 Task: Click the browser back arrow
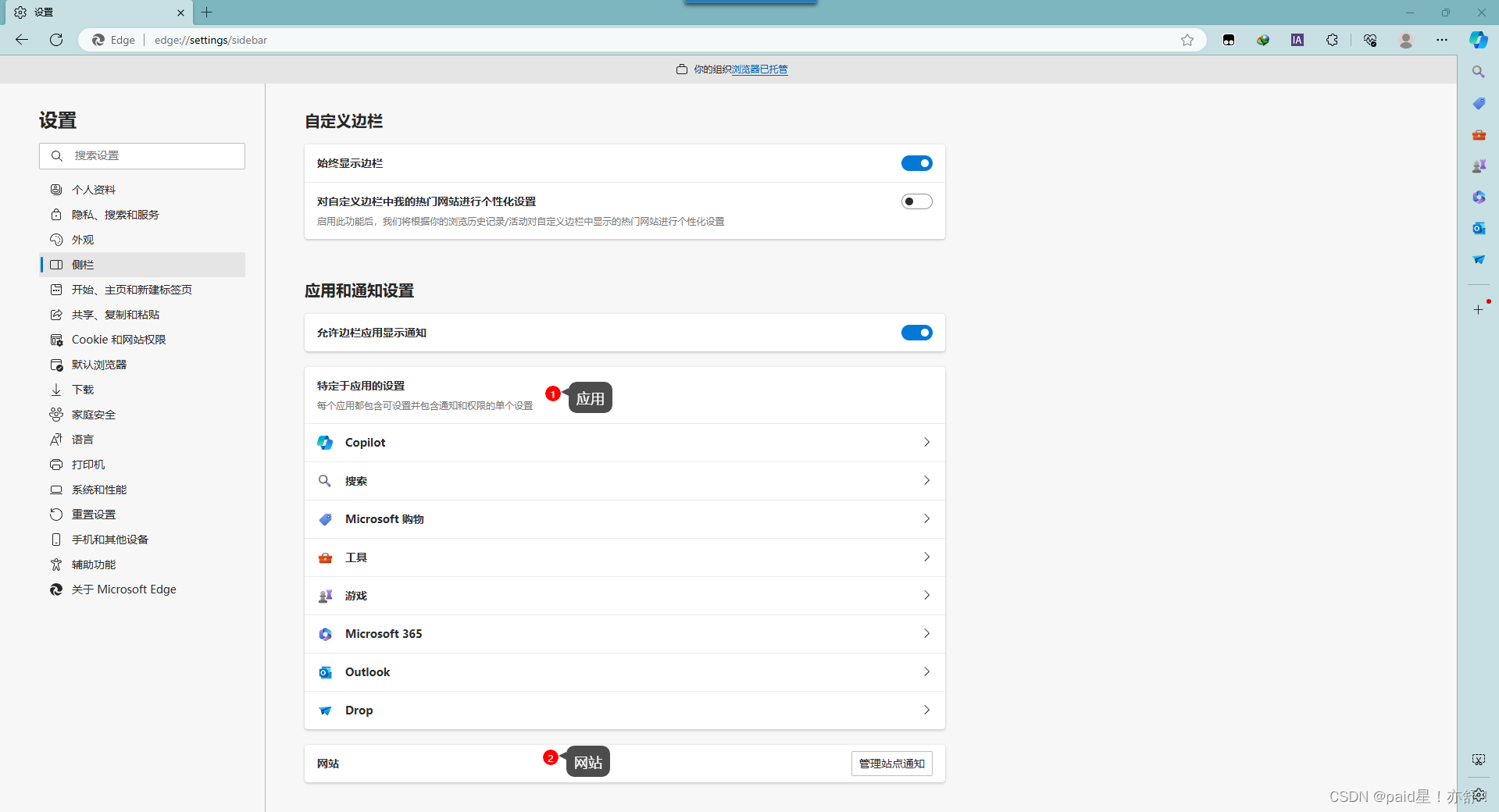pos(22,40)
